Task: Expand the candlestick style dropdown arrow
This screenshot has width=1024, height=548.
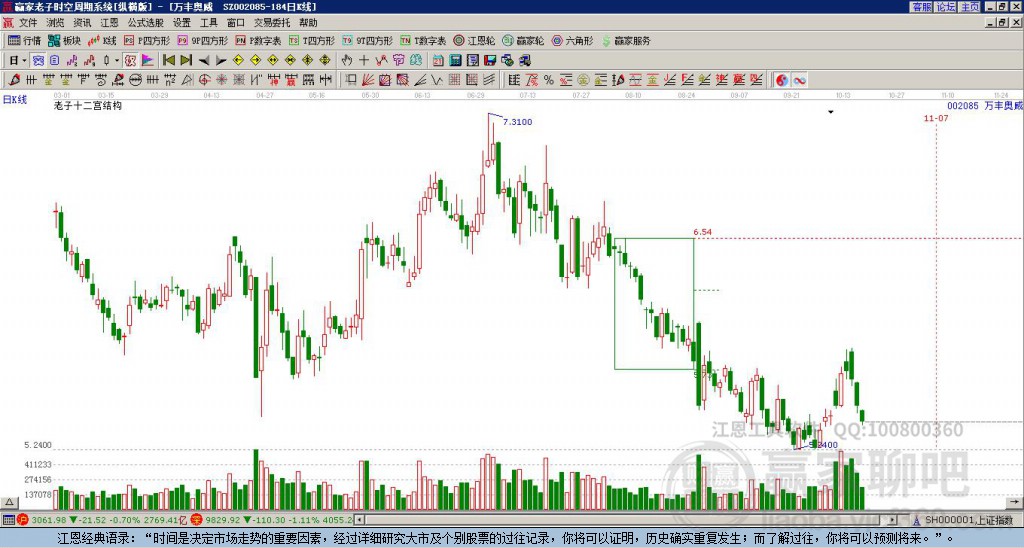Action: pos(117,60)
